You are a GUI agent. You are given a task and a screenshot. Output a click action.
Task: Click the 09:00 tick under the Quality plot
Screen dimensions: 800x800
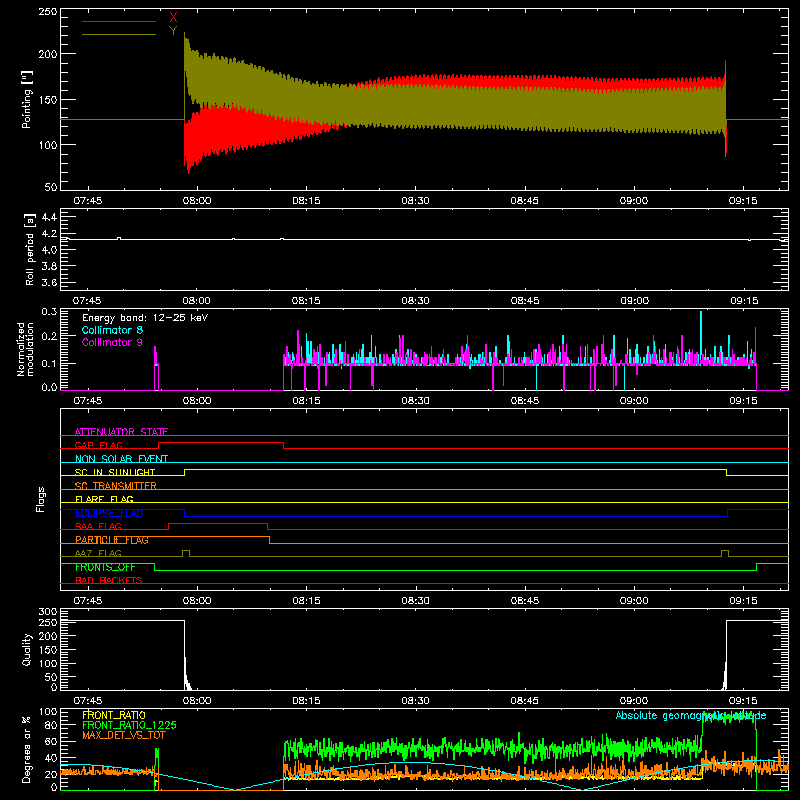coord(634,701)
